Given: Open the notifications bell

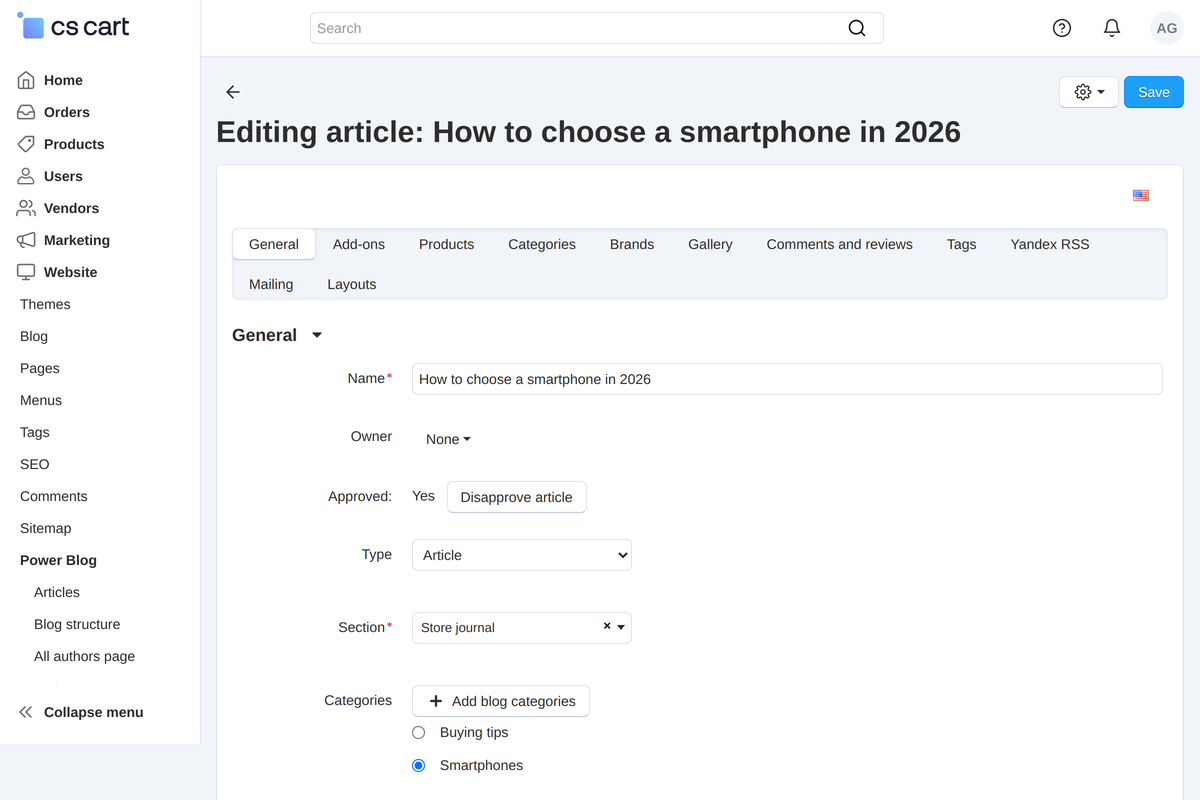Looking at the screenshot, I should [x=1112, y=28].
